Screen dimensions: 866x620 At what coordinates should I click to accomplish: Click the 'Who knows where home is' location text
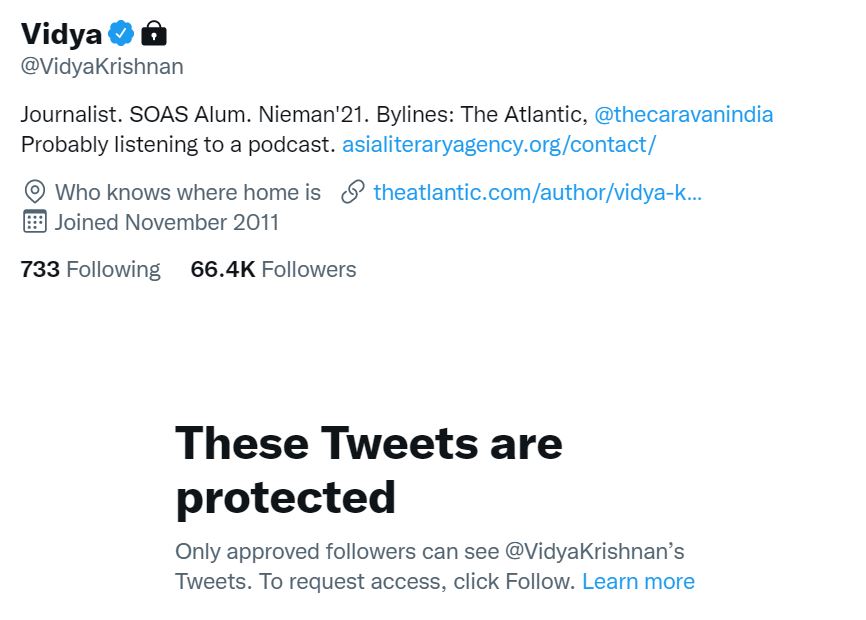[188, 192]
